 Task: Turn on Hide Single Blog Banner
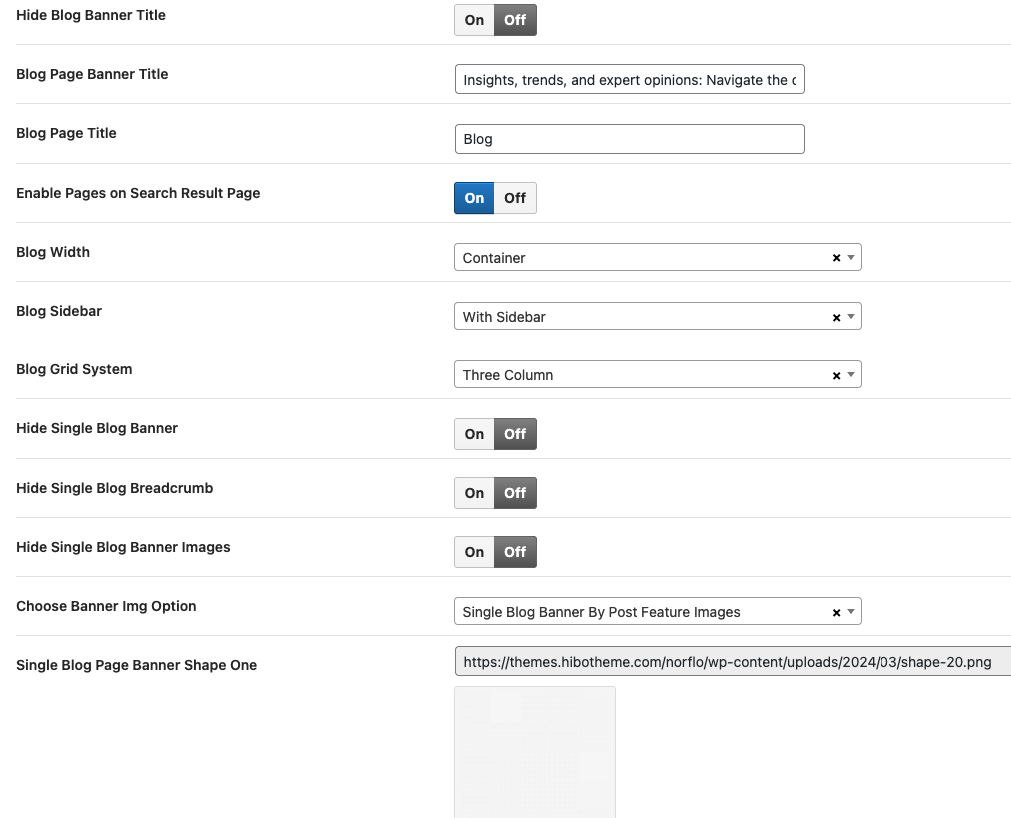(474, 434)
